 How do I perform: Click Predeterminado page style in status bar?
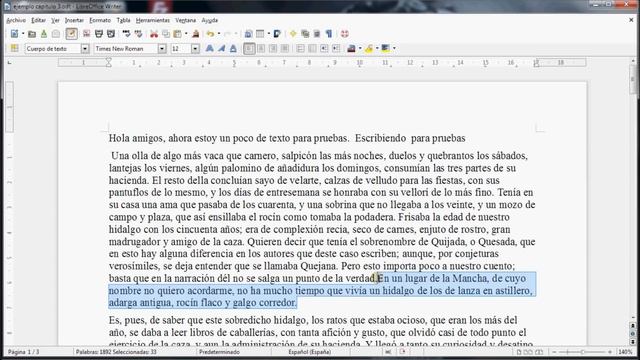tap(219, 352)
